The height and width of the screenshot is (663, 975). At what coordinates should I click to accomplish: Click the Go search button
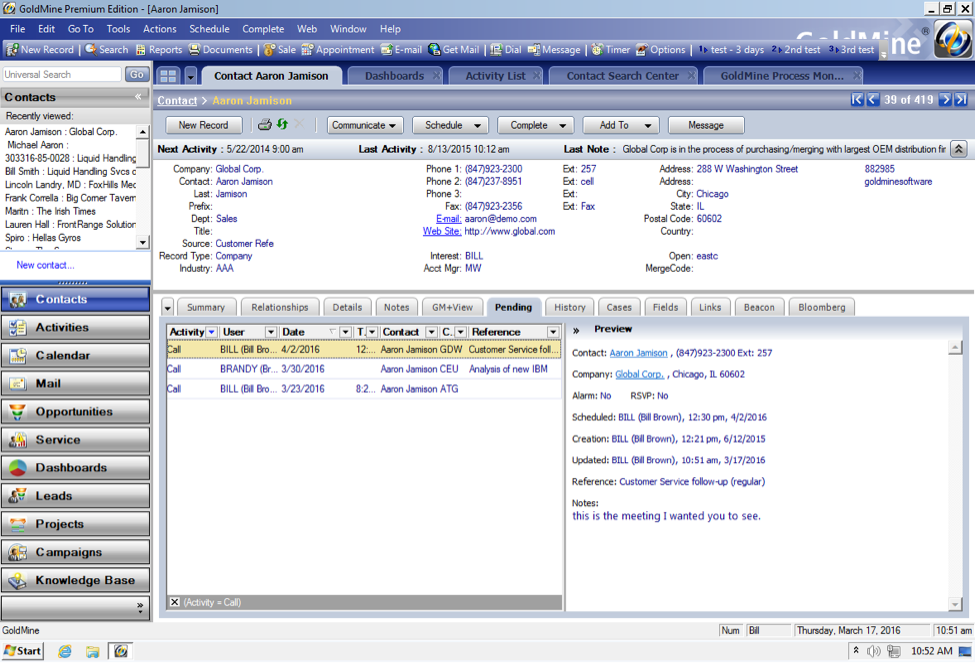[137, 74]
